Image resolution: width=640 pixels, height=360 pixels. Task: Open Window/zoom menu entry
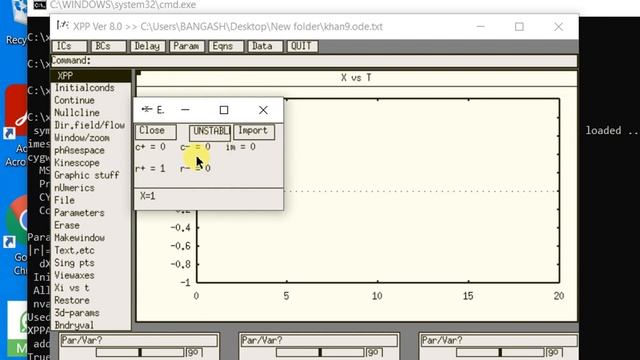coord(82,138)
